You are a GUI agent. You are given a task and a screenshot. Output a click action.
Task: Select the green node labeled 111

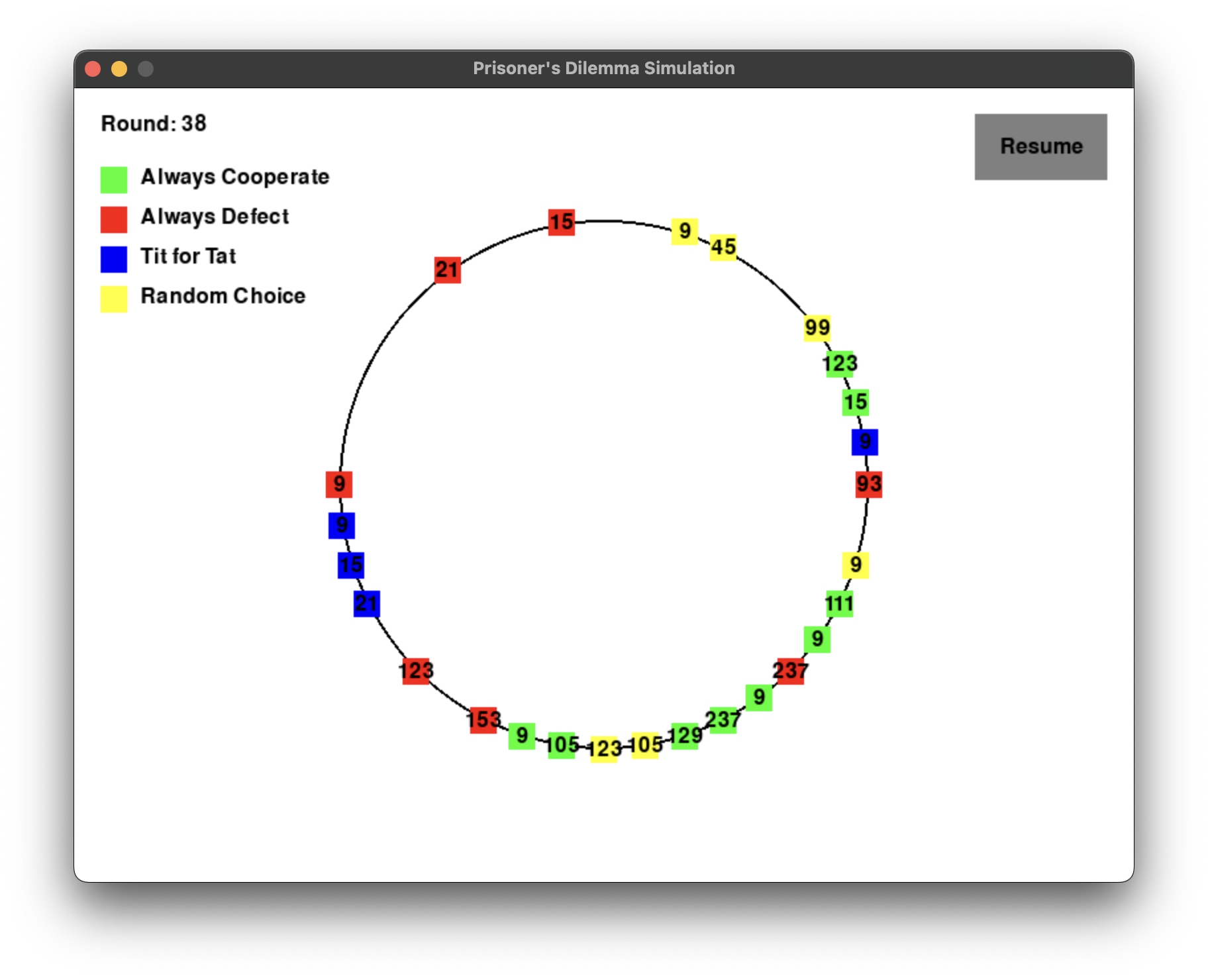tap(840, 604)
